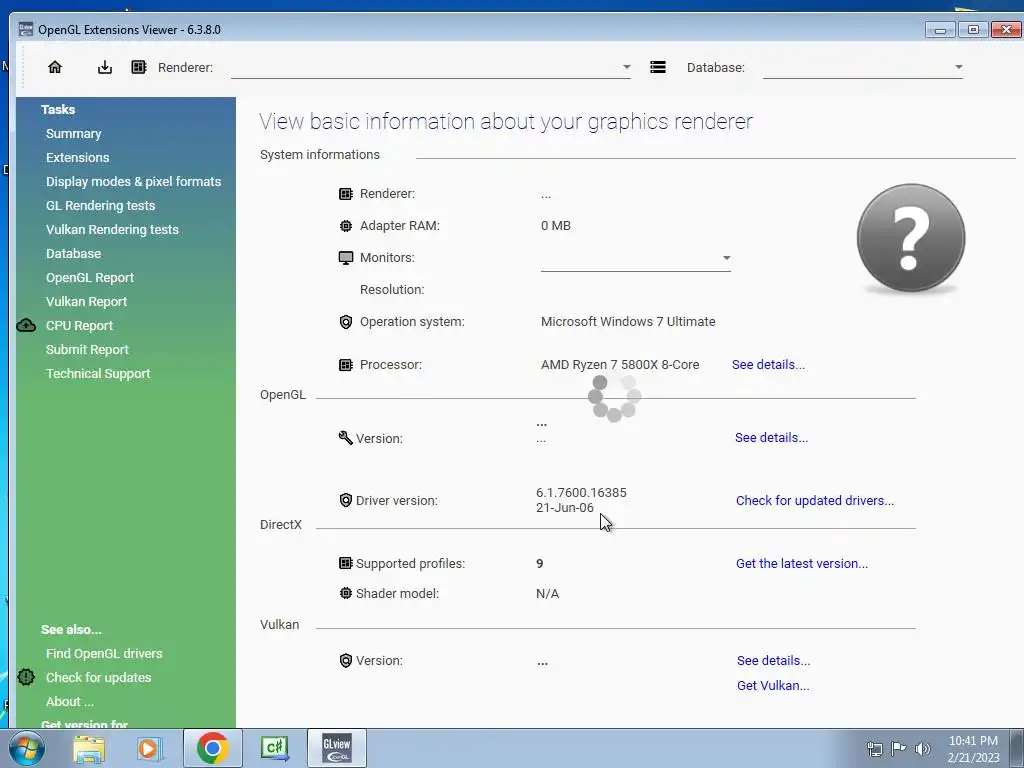This screenshot has height=768, width=1024.
Task: Click the Microsoft Windows 7 Ultimate text
Action: click(x=628, y=322)
